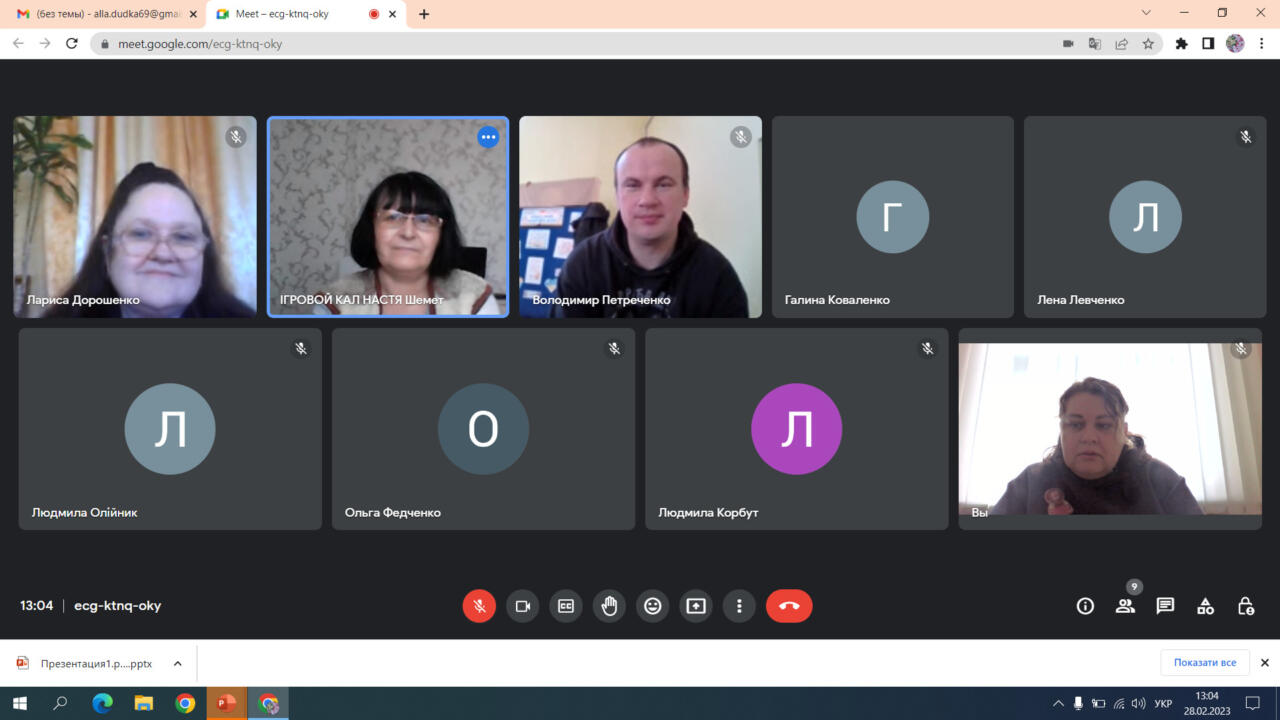Viewport: 1280px width, 720px height.
Task: Open the chat panel icon
Action: (x=1165, y=606)
